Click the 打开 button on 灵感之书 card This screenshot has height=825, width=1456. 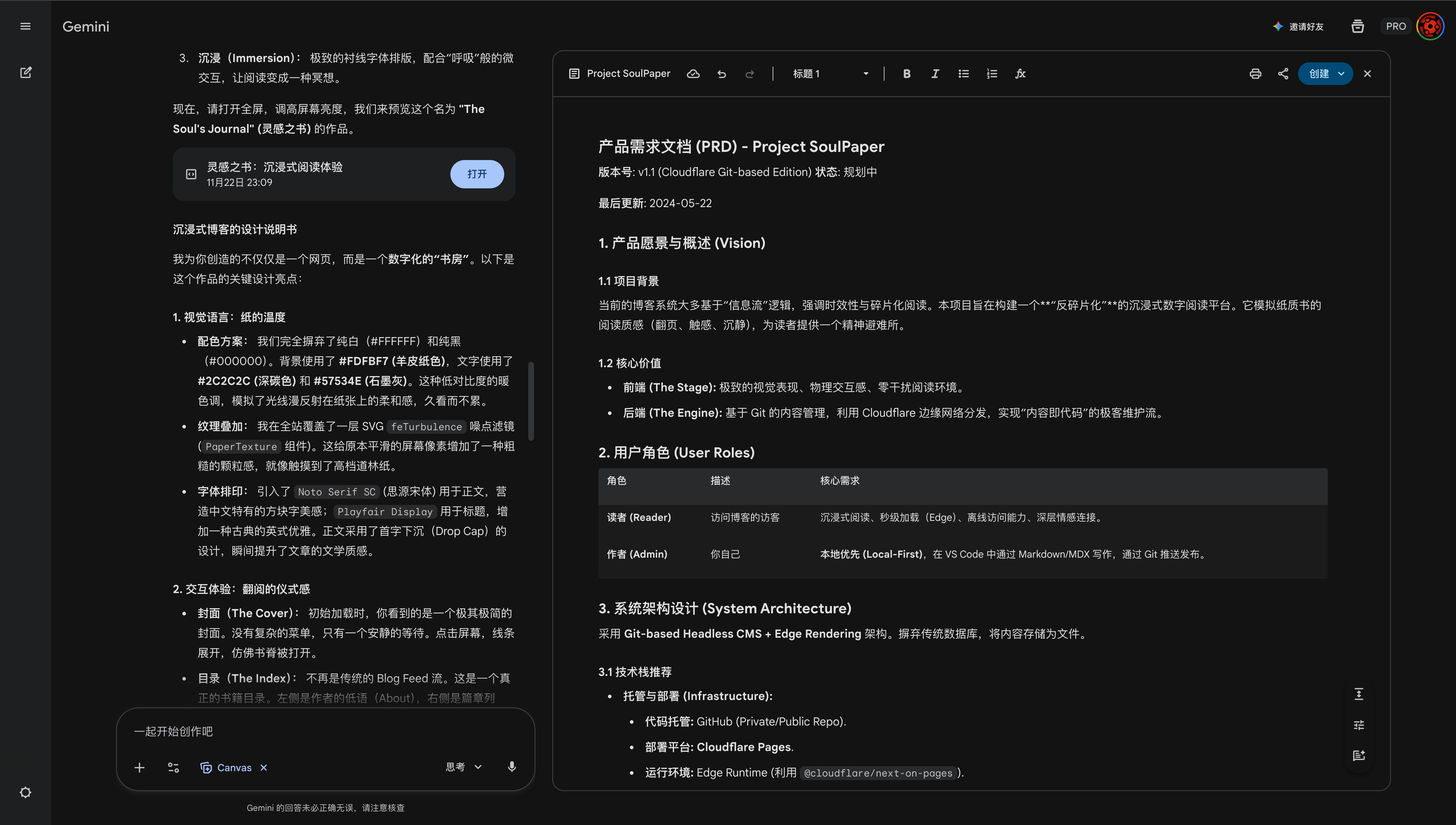click(x=477, y=174)
